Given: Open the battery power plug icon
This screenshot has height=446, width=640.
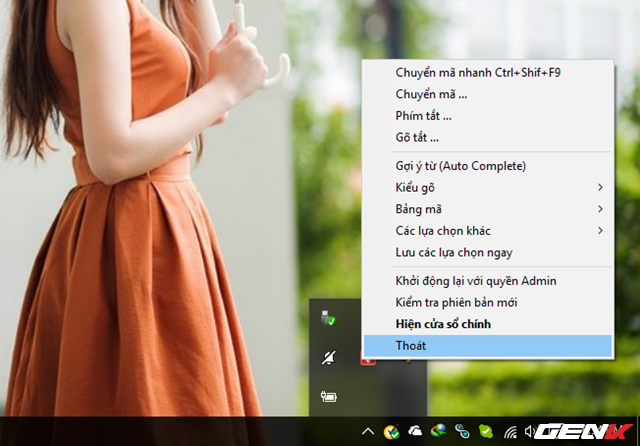Looking at the screenshot, I should [329, 396].
